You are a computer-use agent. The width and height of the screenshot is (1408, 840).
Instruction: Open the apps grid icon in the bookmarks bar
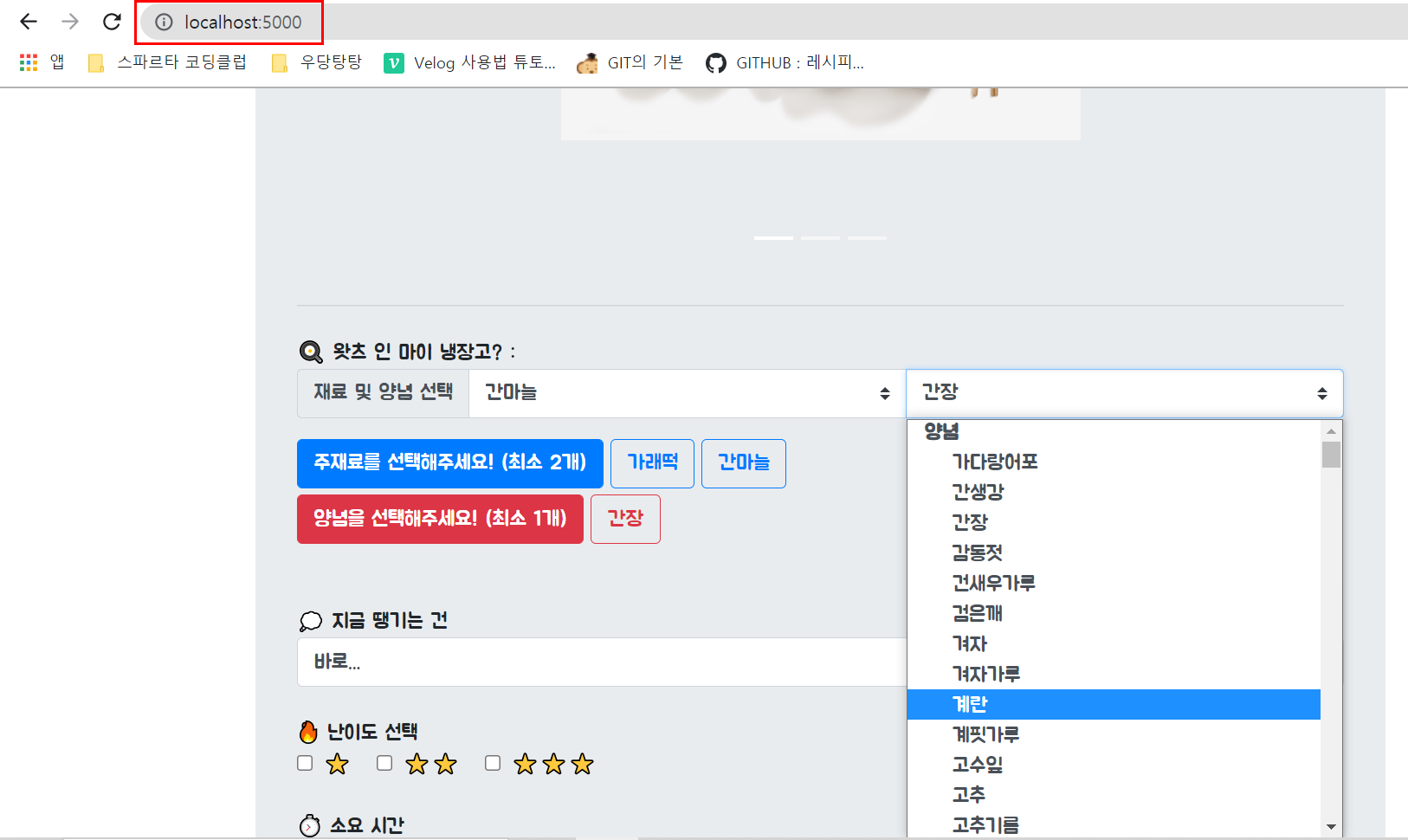(29, 62)
